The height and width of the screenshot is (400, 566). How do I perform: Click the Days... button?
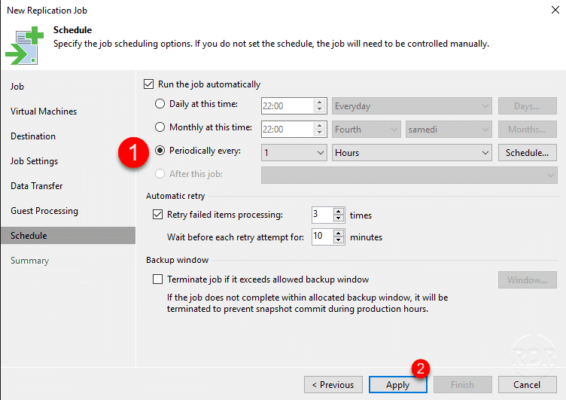pos(527,106)
